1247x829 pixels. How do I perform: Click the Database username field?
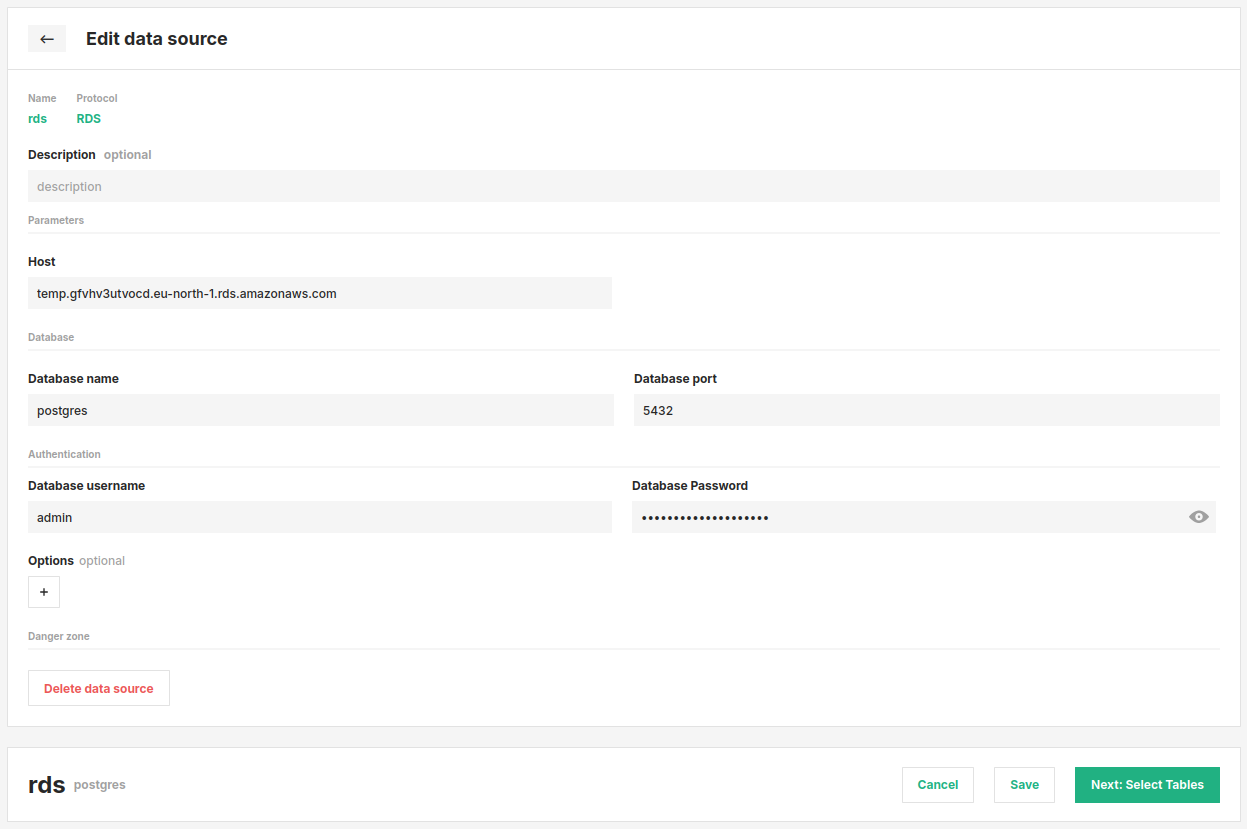pyautogui.click(x=319, y=517)
